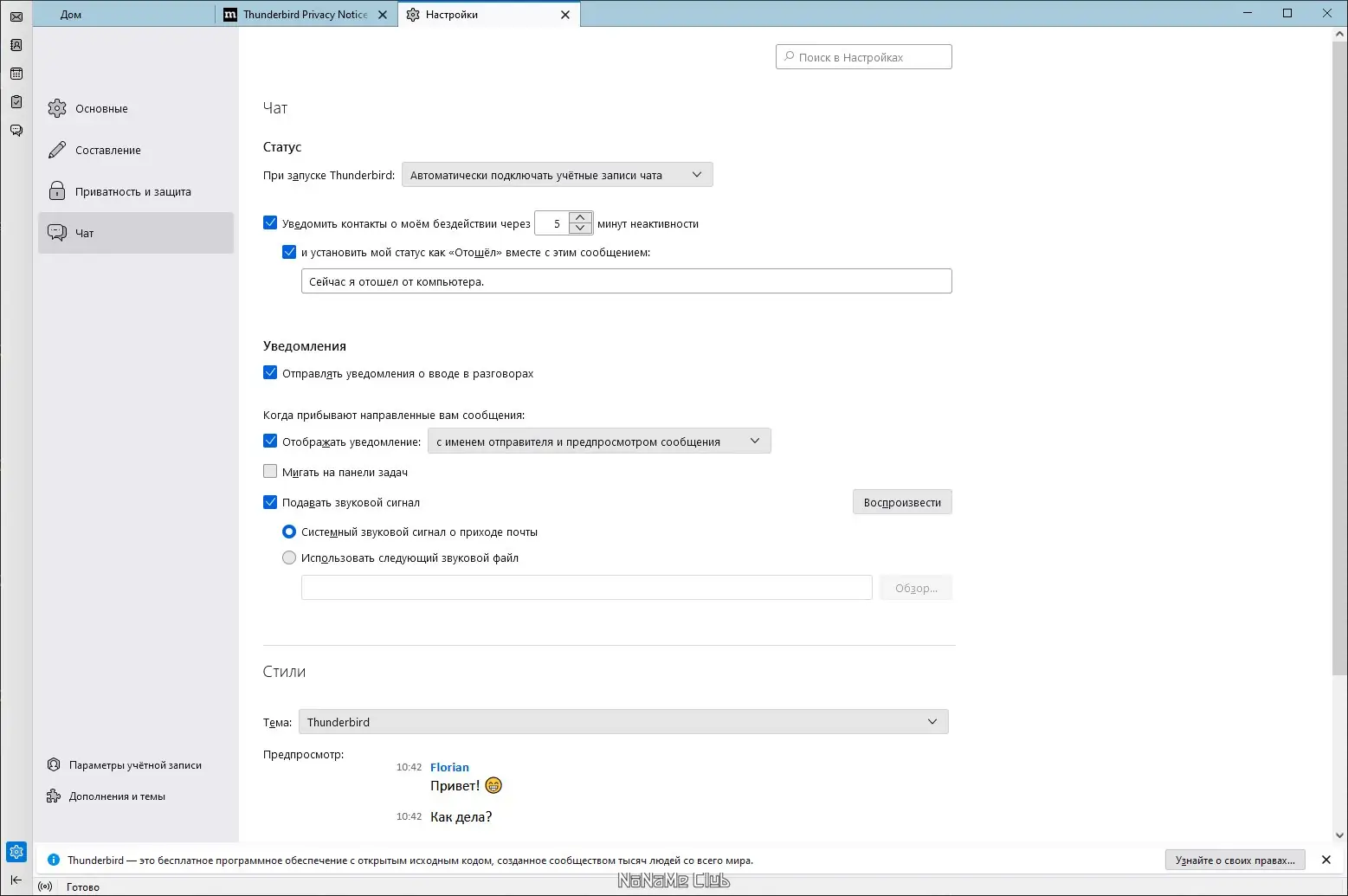1348x896 pixels.
Task: Open the Thunderbird startup chat accounts dropdown
Action: [558, 175]
